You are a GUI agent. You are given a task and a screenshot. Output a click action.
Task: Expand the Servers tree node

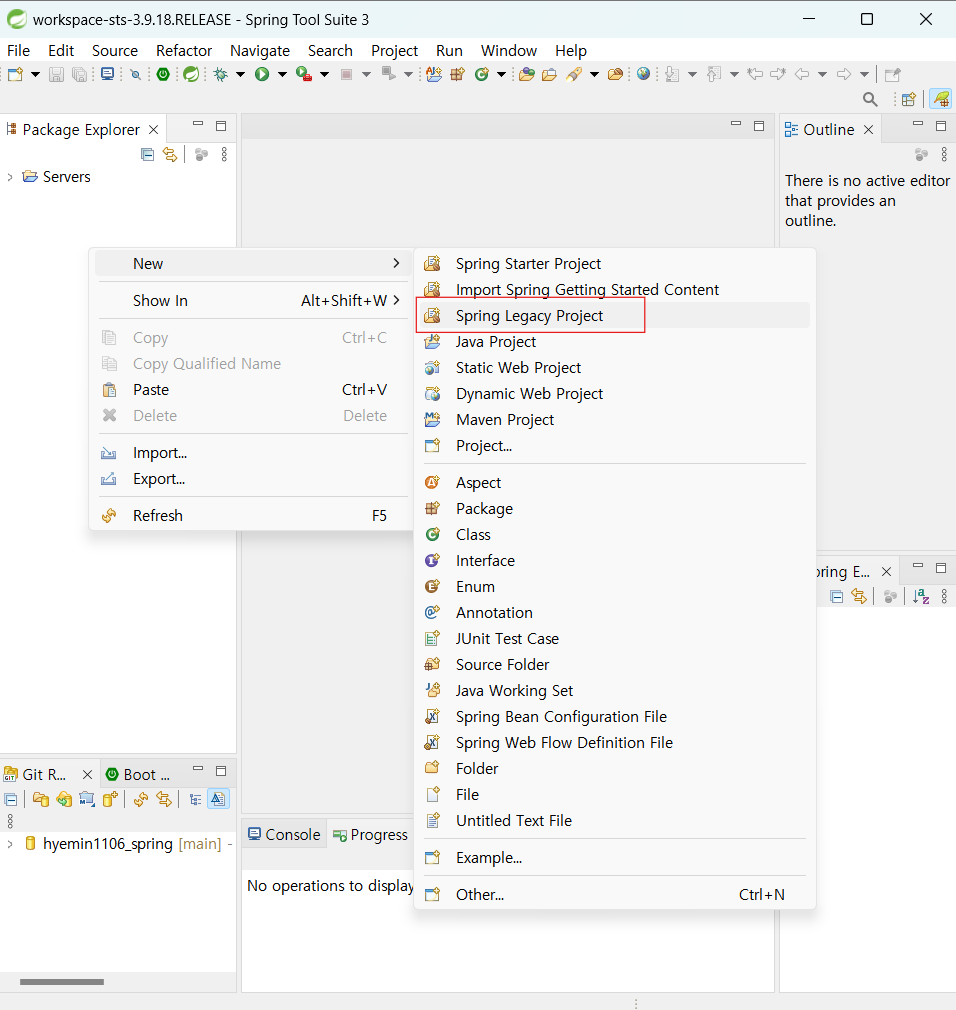click(x=10, y=176)
